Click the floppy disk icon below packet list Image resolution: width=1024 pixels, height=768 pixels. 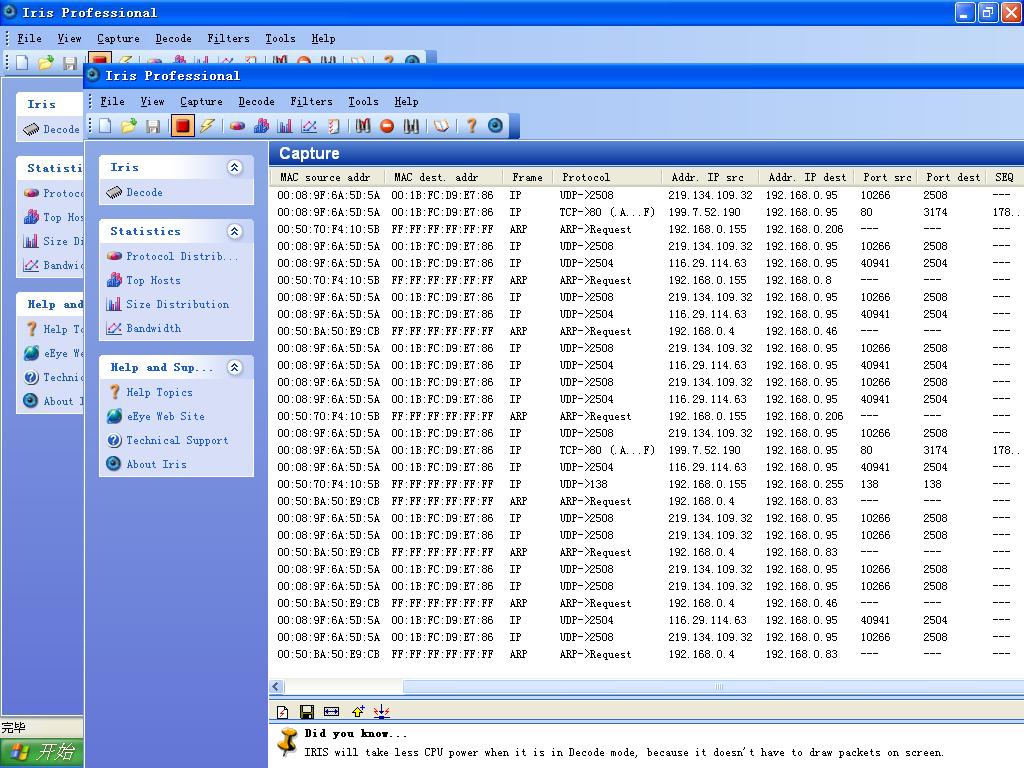307,712
